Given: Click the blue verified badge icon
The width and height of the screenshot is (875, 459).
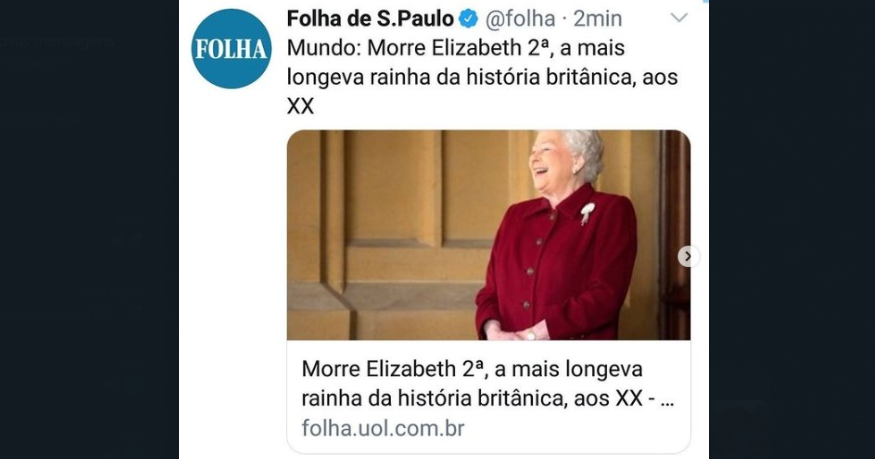Looking at the screenshot, I should click(x=468, y=19).
